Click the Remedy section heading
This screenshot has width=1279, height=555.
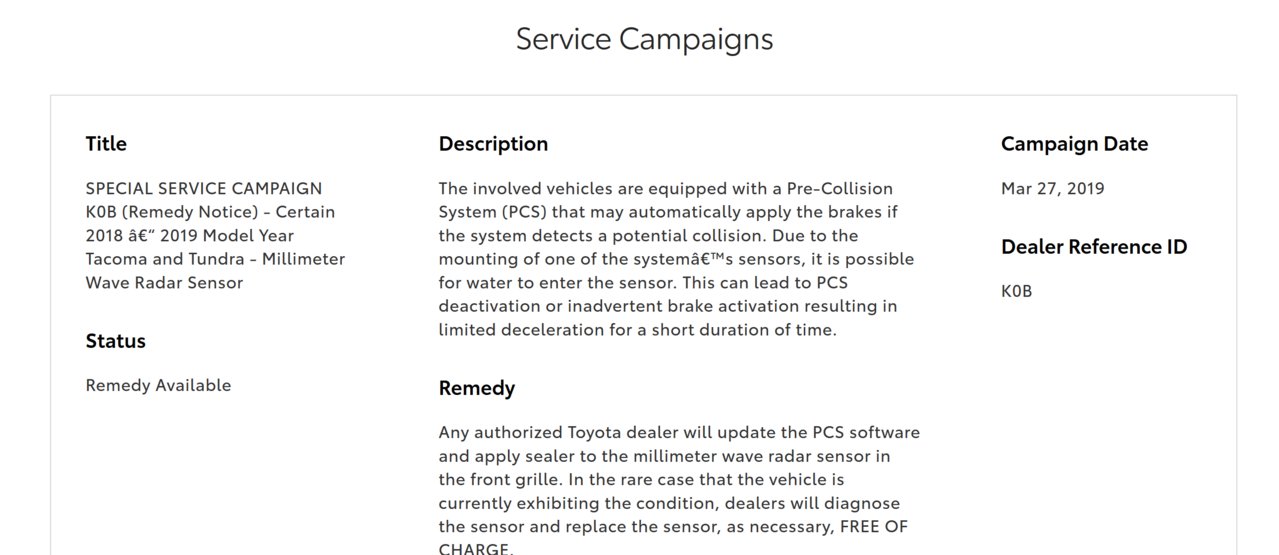[x=477, y=388]
